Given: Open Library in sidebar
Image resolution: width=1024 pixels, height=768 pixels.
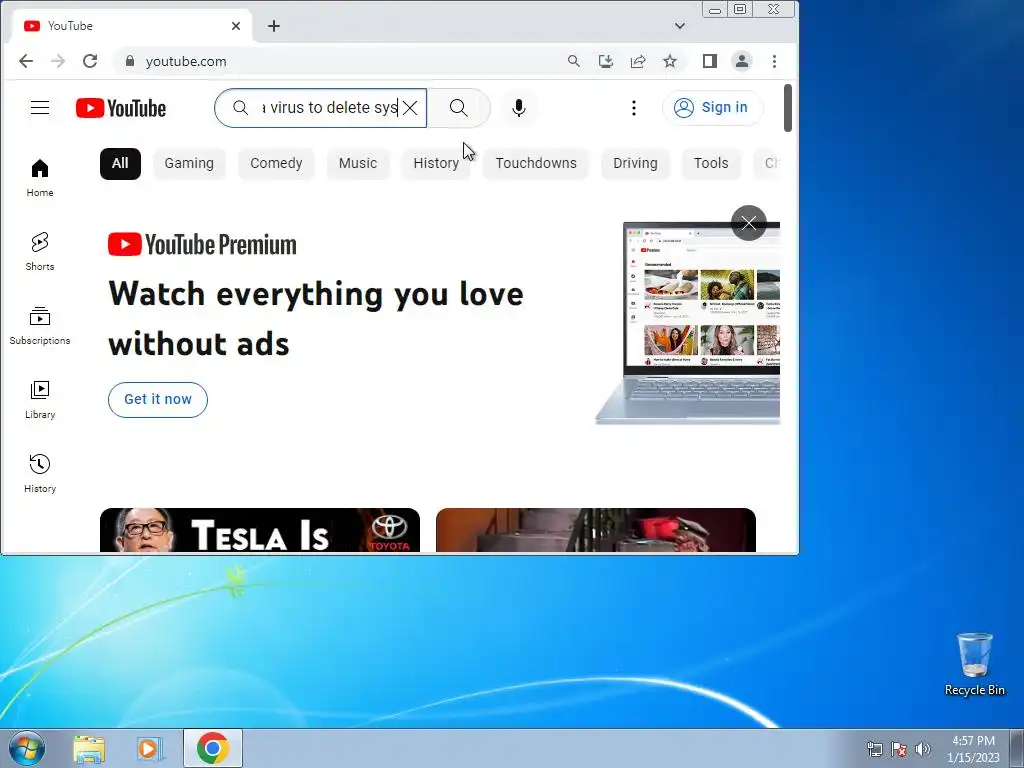Looking at the screenshot, I should 40,400.
